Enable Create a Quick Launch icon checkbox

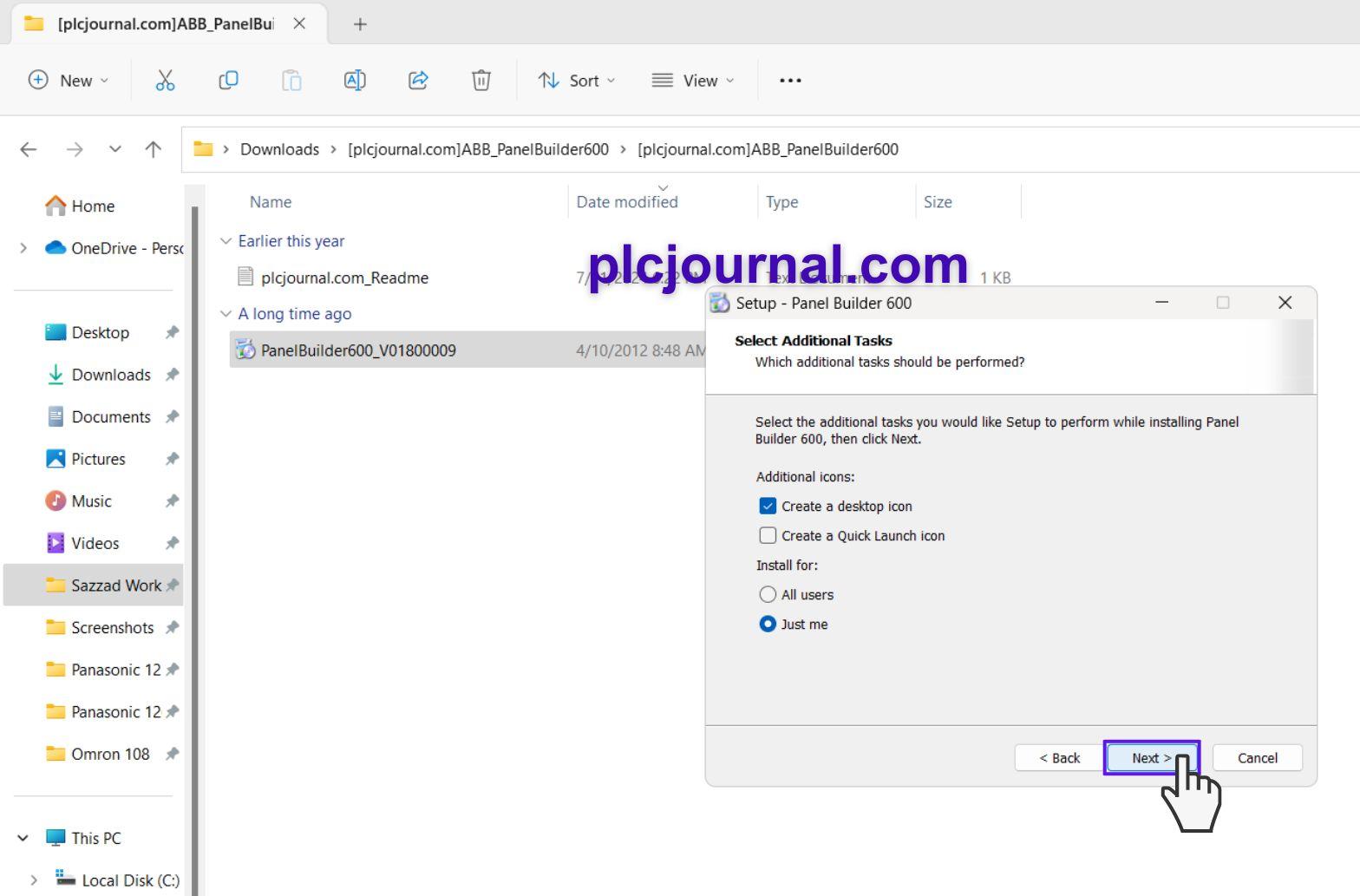(x=768, y=535)
